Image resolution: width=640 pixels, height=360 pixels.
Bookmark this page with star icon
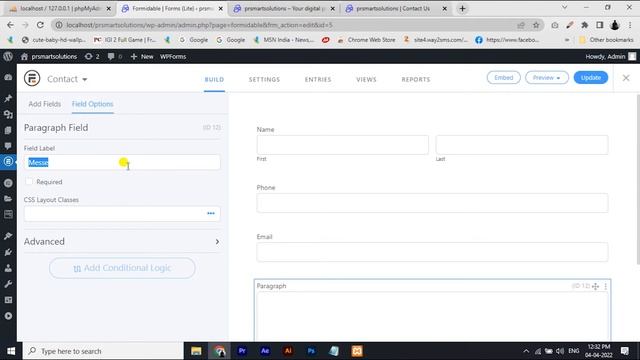tap(536, 25)
